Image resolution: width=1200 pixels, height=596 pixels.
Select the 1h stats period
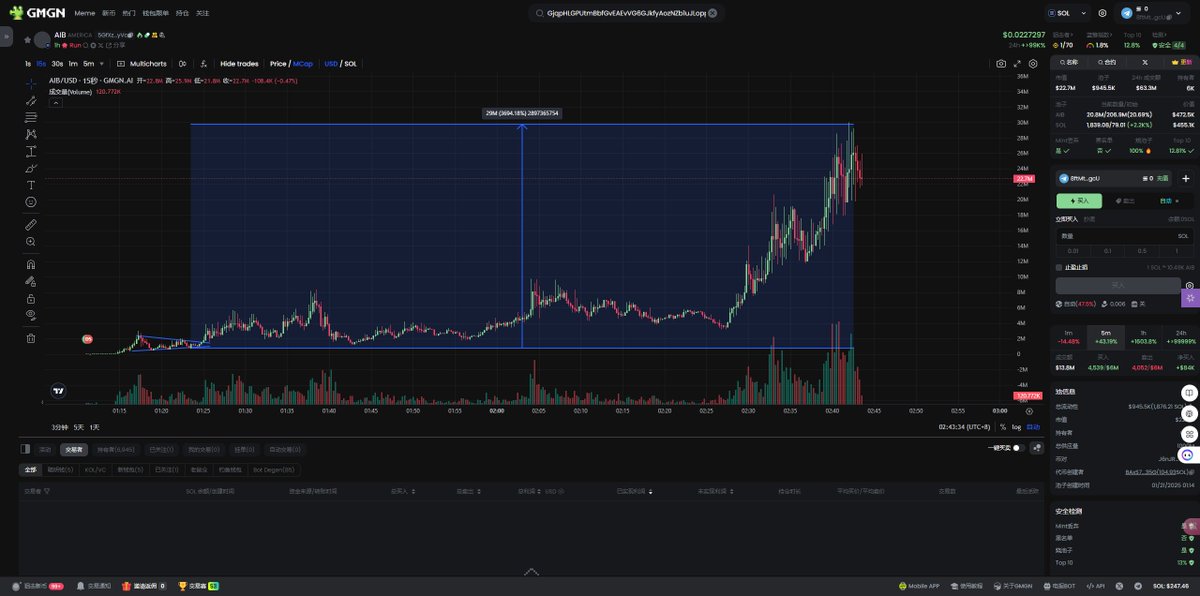pos(1141,337)
